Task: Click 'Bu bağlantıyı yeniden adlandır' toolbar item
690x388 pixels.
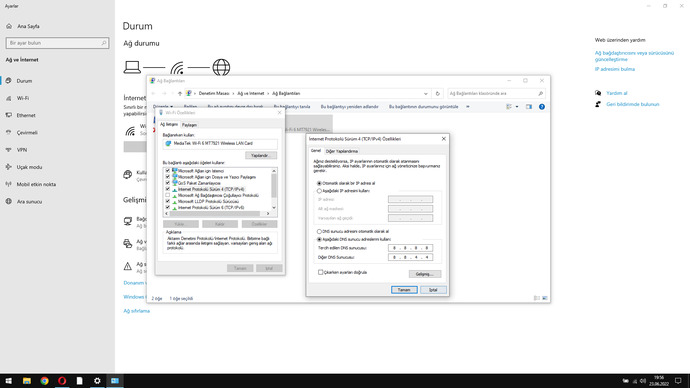Action: pyautogui.click(x=349, y=107)
